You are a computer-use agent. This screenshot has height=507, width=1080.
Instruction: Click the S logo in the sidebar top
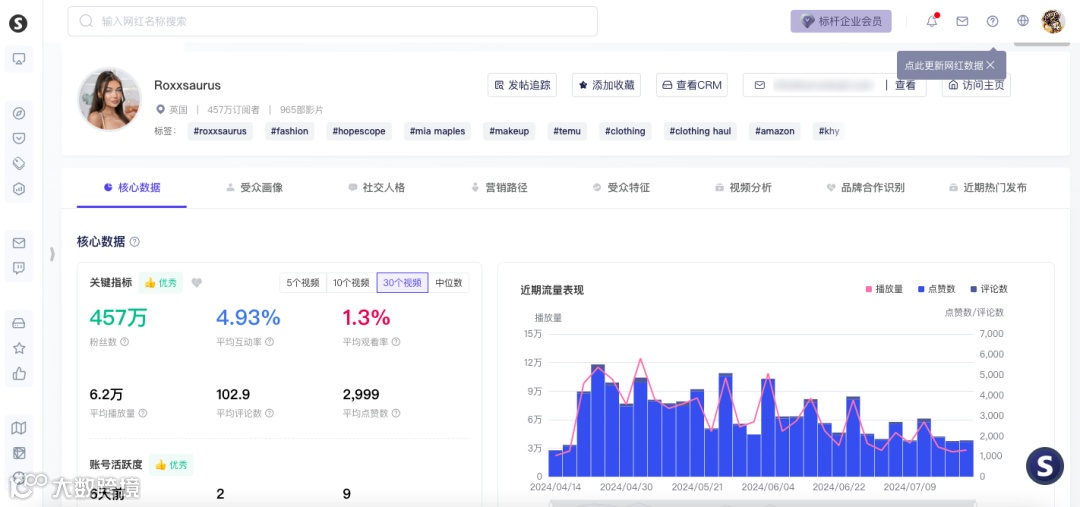click(x=19, y=23)
